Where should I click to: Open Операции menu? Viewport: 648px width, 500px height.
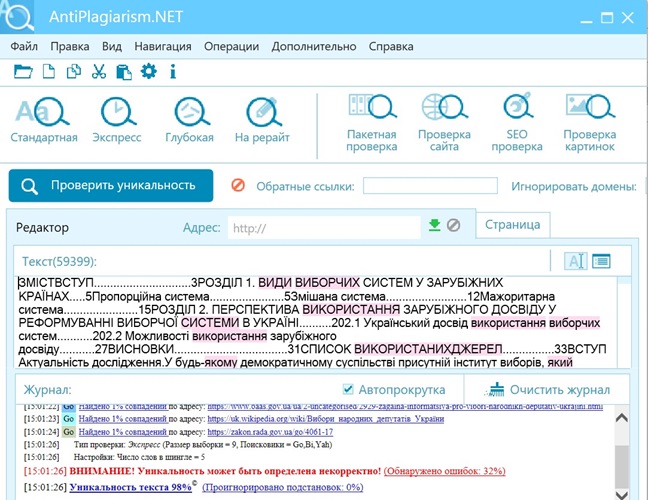pyautogui.click(x=231, y=46)
